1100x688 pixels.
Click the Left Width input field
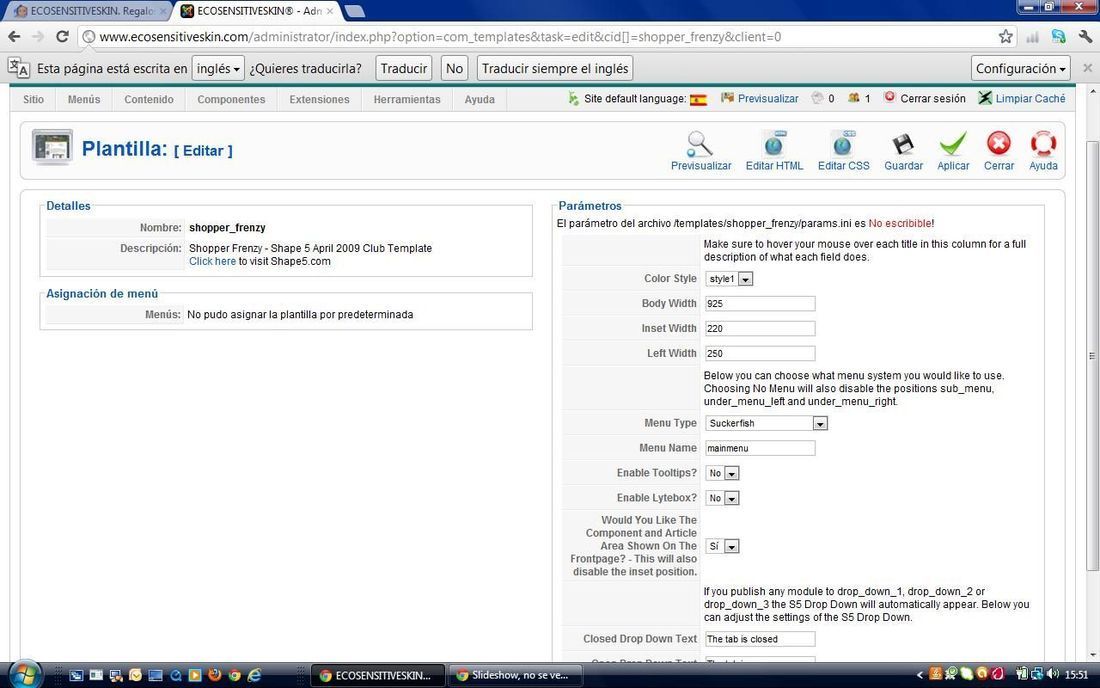[x=760, y=353]
